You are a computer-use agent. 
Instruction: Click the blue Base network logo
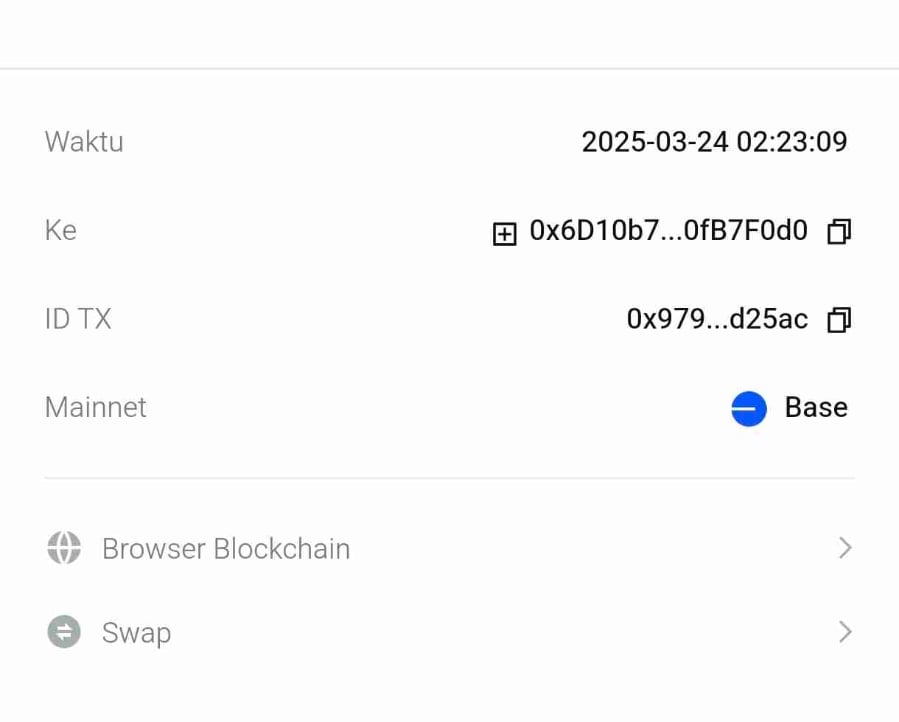tap(748, 408)
